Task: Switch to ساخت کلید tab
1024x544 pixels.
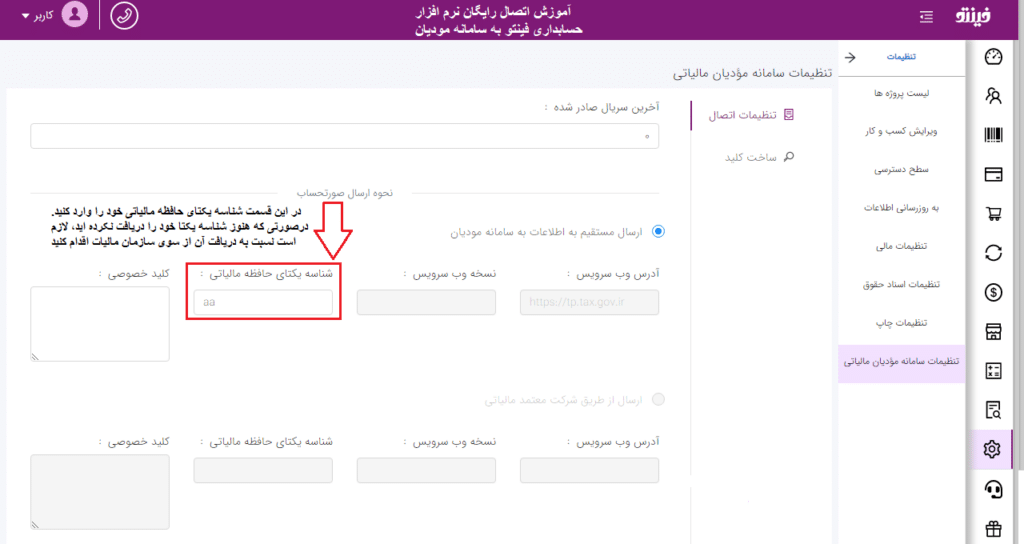Action: pyautogui.click(x=759, y=157)
